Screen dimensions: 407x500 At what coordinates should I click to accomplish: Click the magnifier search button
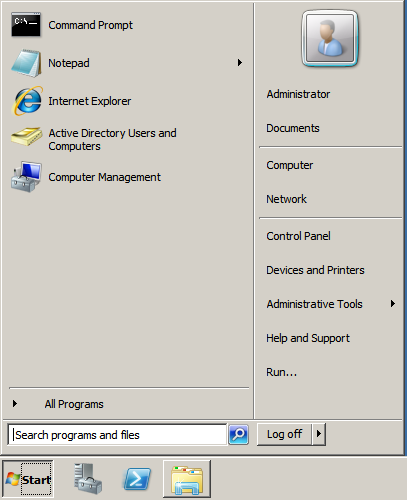pyautogui.click(x=239, y=434)
